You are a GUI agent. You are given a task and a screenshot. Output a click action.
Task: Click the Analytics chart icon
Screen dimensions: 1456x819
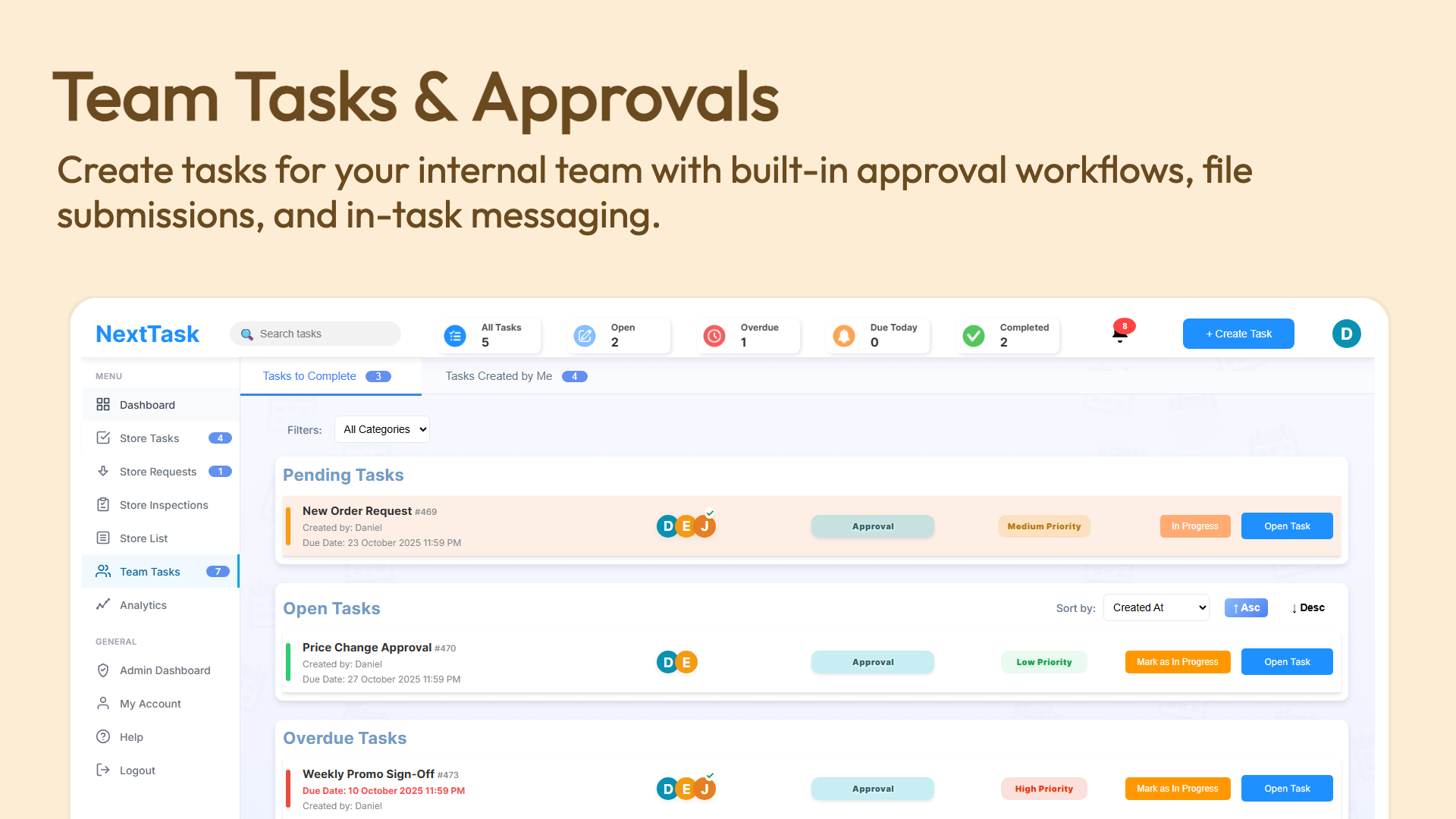[x=103, y=604]
